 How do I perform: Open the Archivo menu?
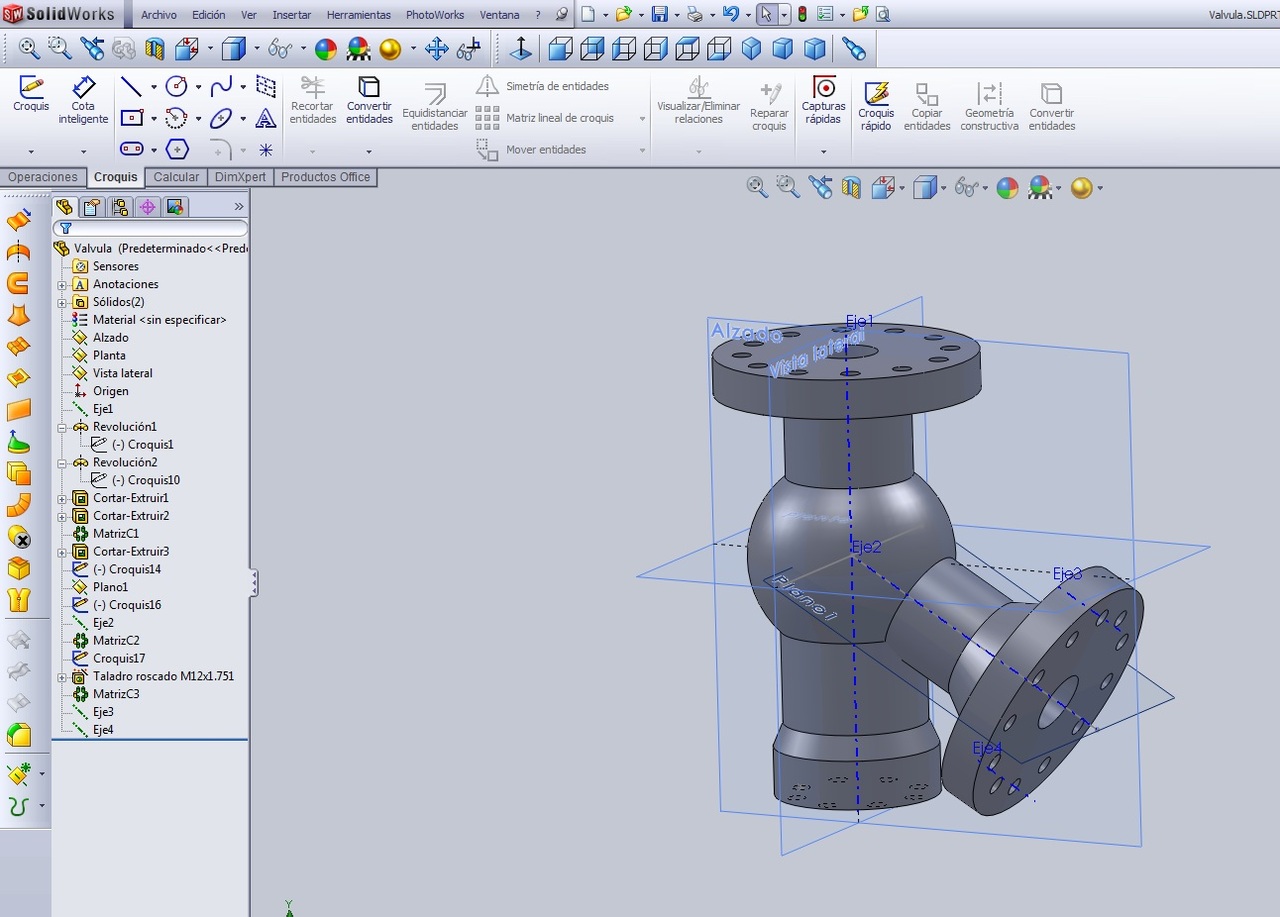159,15
